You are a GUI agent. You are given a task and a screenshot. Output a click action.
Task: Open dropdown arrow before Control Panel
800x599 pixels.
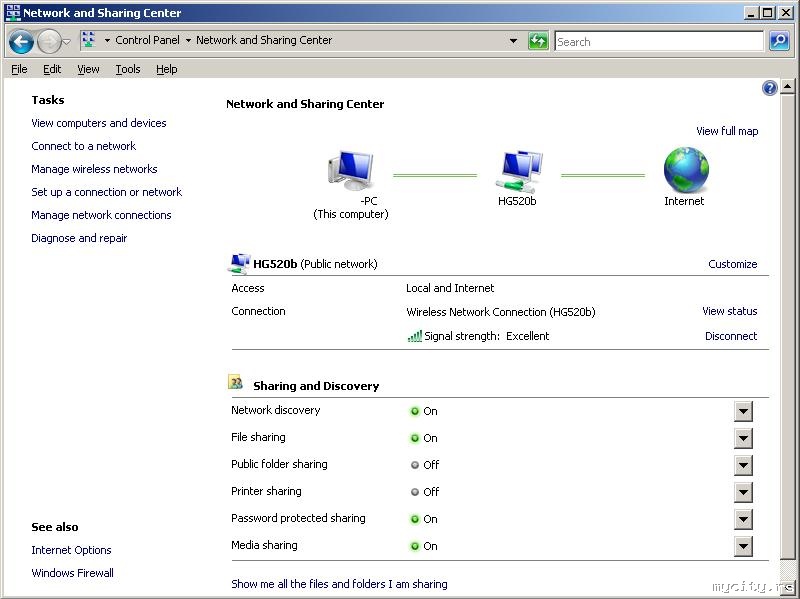107,40
